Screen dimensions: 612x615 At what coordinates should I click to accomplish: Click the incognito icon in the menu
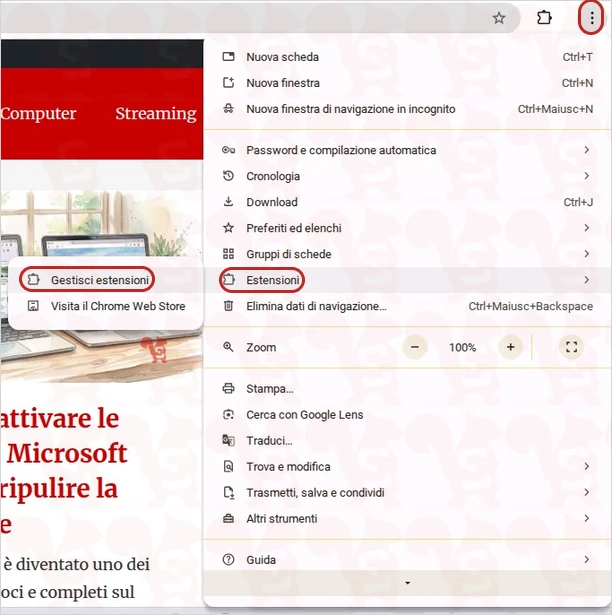[228, 109]
